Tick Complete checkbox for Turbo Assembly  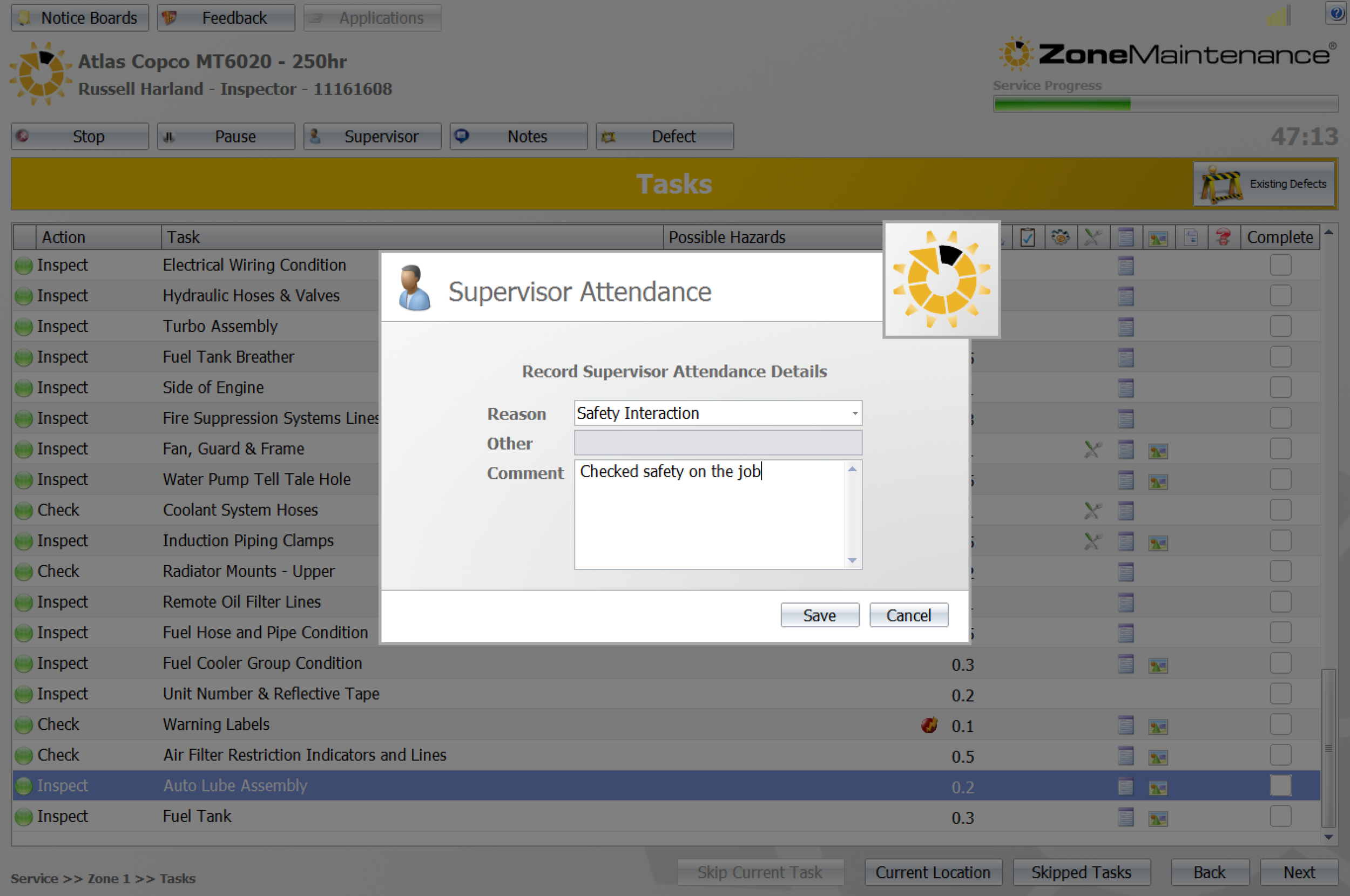point(1280,327)
